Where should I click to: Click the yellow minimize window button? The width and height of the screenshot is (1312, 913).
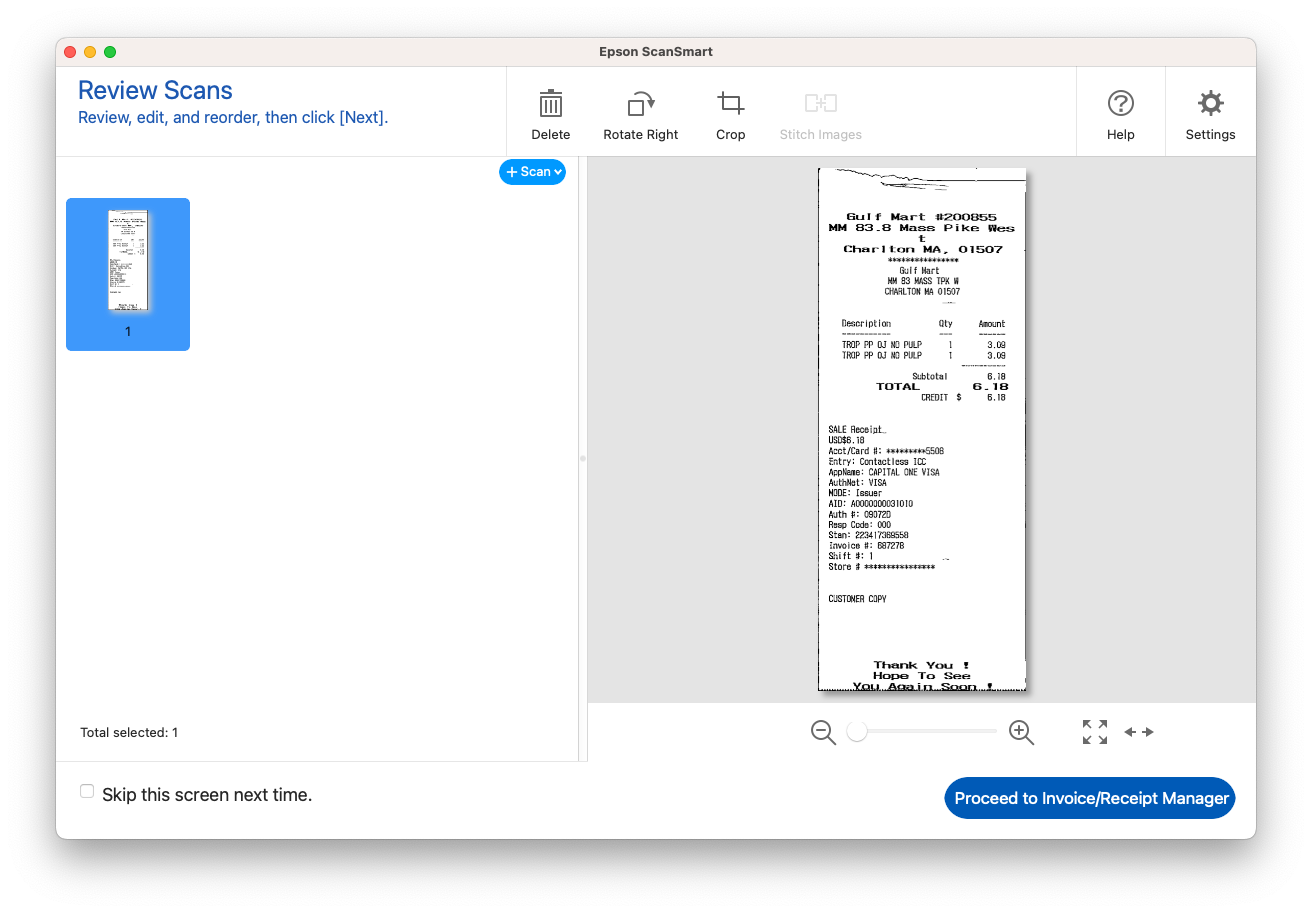point(90,52)
